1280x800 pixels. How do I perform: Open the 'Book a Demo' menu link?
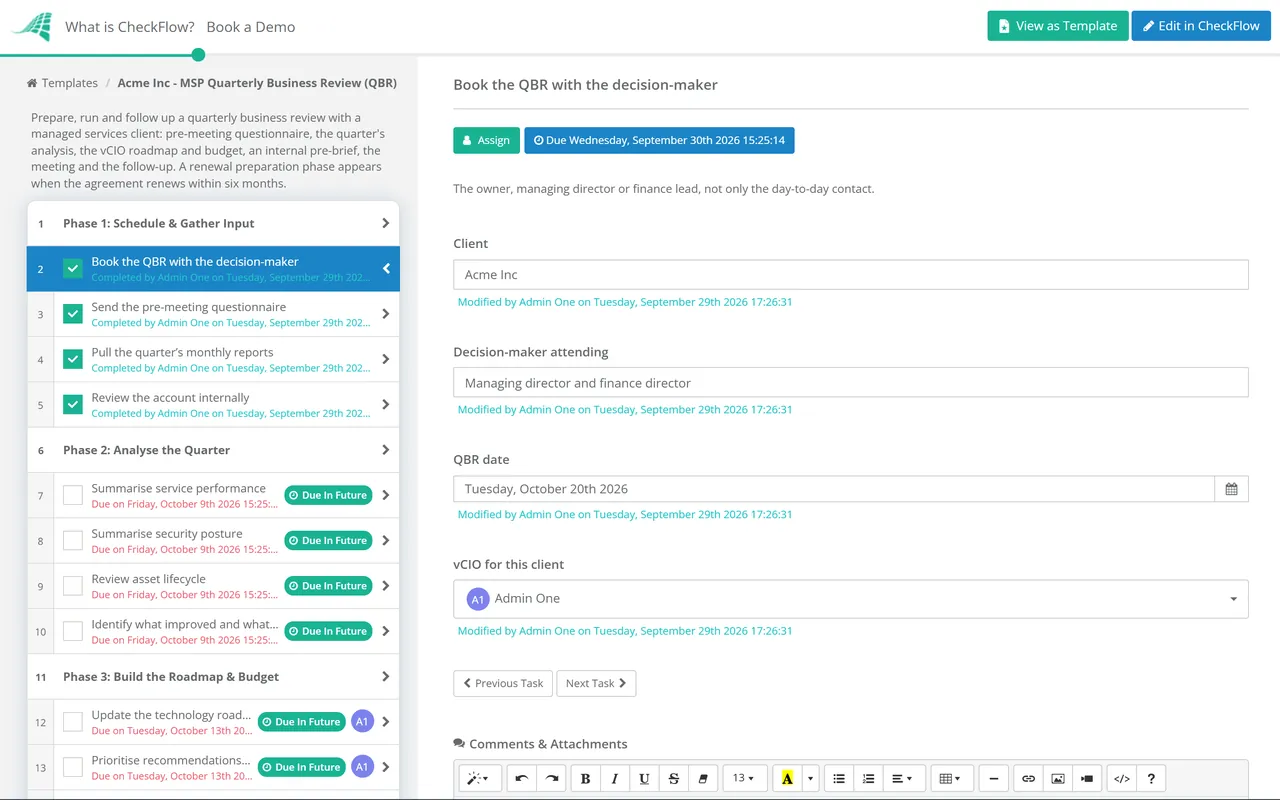pyautogui.click(x=251, y=27)
